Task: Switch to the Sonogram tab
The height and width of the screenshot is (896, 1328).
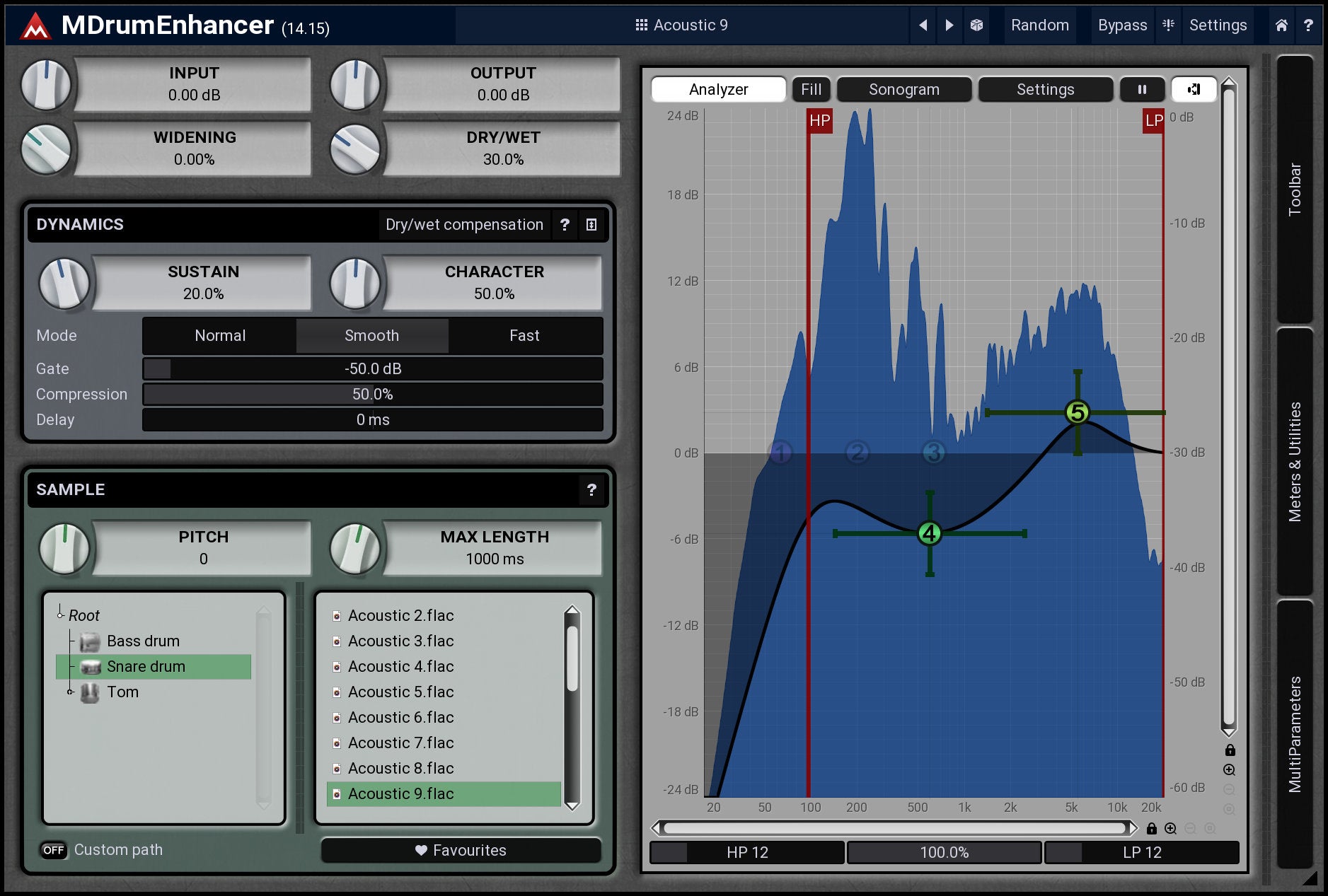Action: point(903,90)
